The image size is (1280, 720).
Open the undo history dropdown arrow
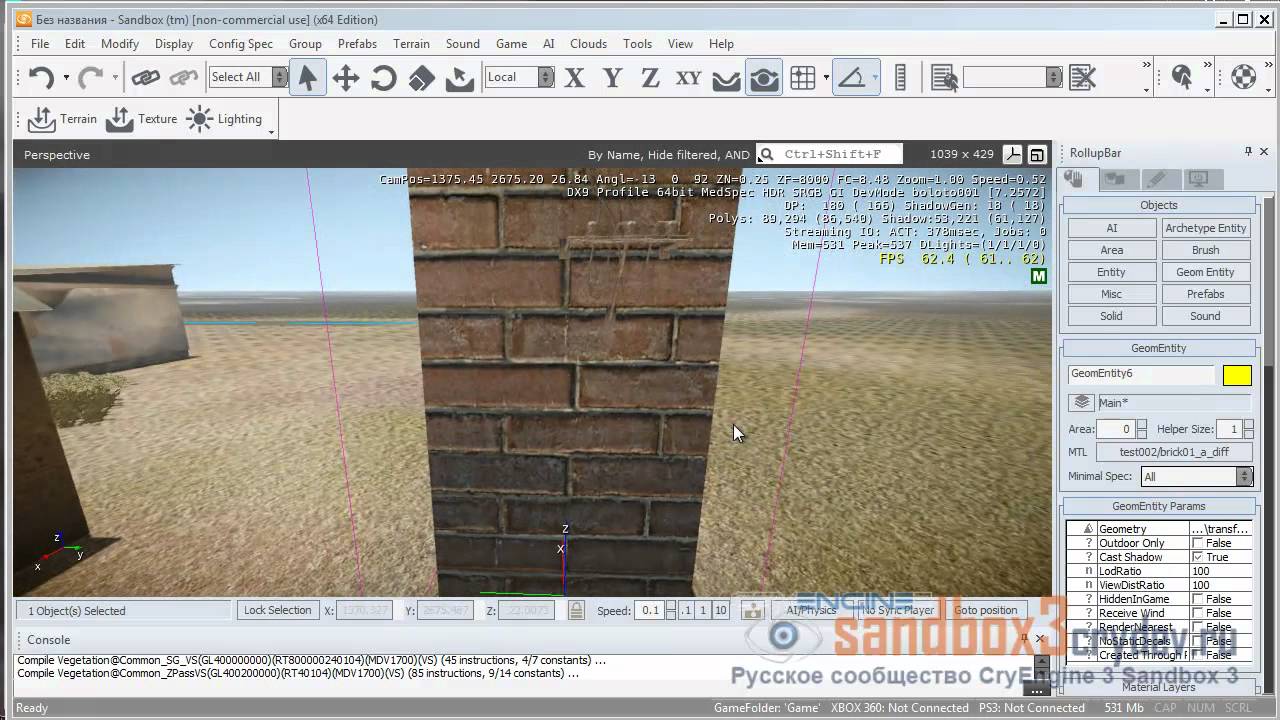[66, 77]
